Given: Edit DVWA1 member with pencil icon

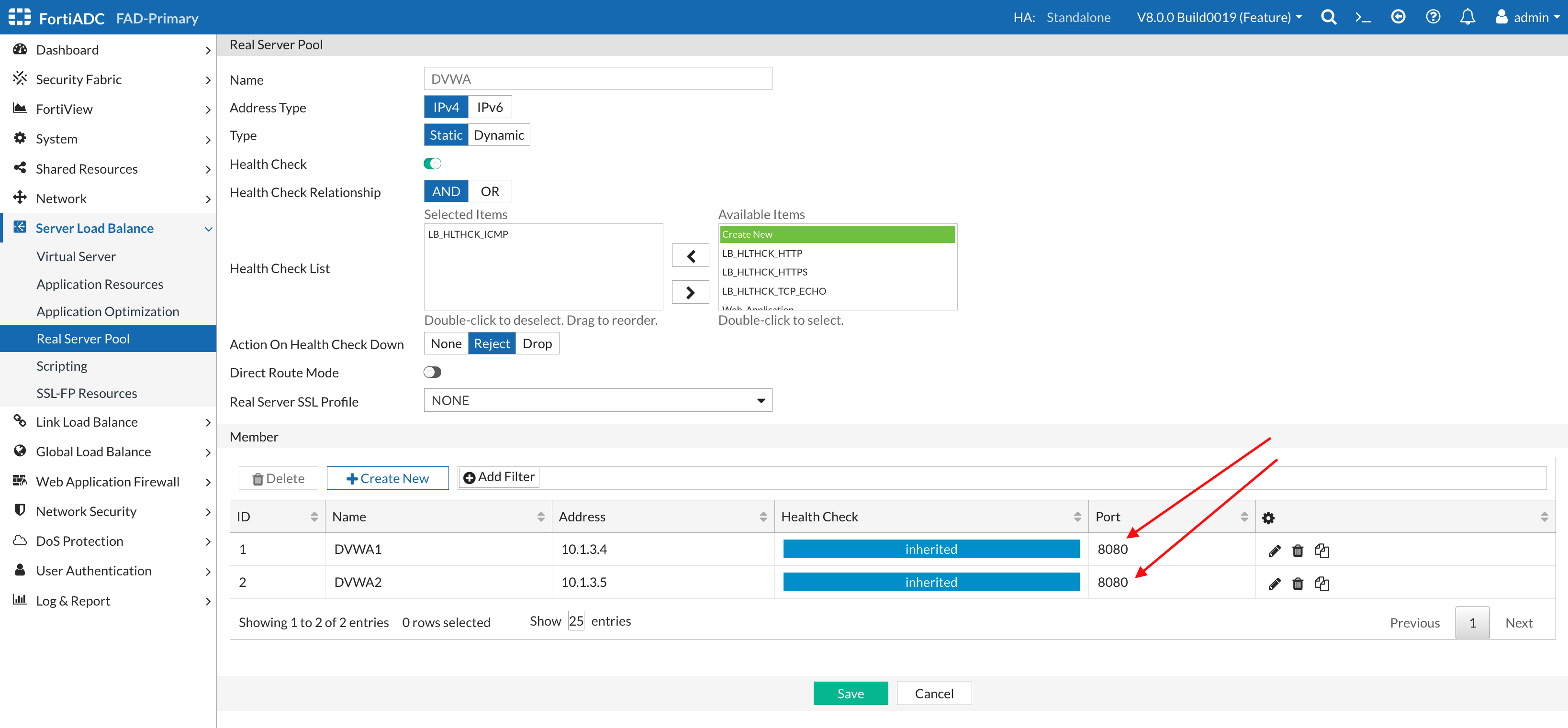Looking at the screenshot, I should pos(1275,551).
